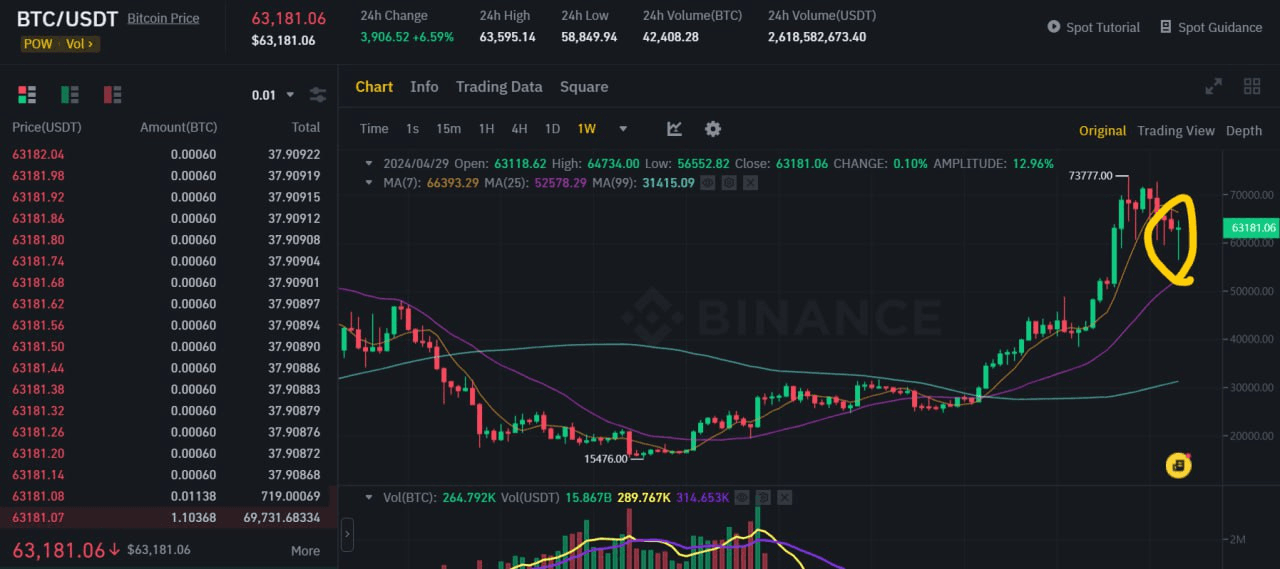Open the 0.01 price precision dropdown

pos(273,95)
